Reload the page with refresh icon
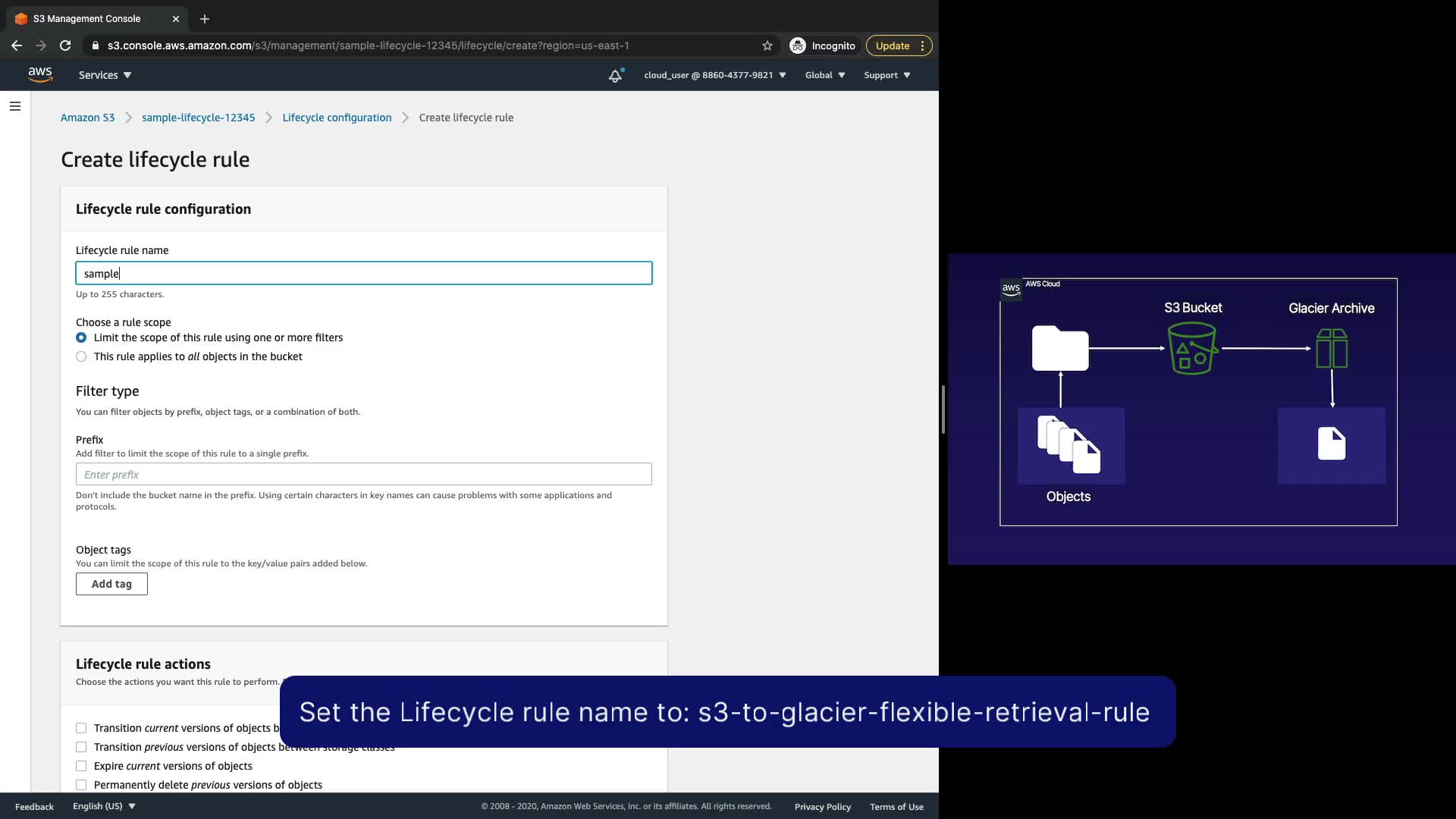The height and width of the screenshot is (819, 1456). click(x=65, y=45)
